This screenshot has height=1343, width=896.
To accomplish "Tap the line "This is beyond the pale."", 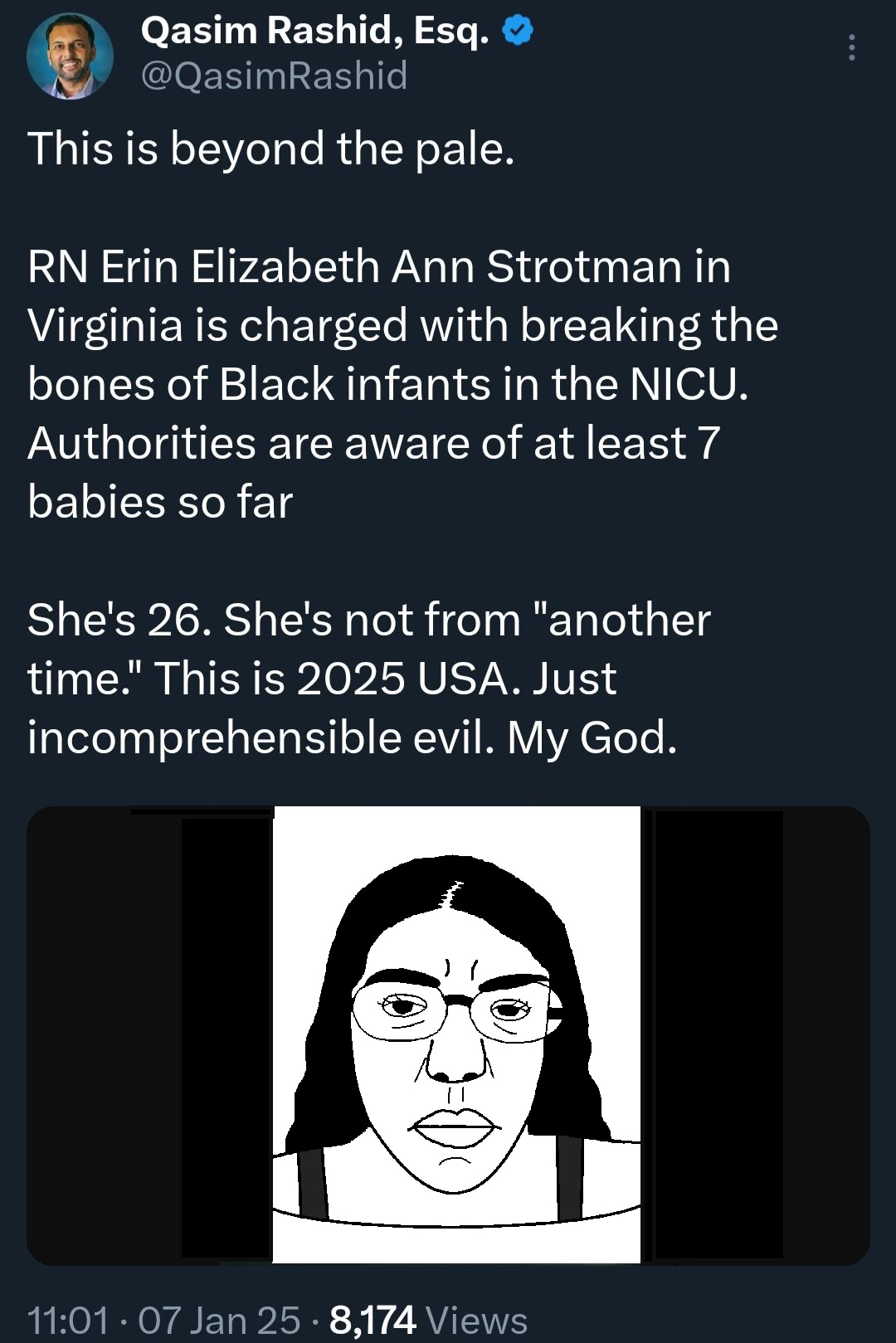I will 271,149.
